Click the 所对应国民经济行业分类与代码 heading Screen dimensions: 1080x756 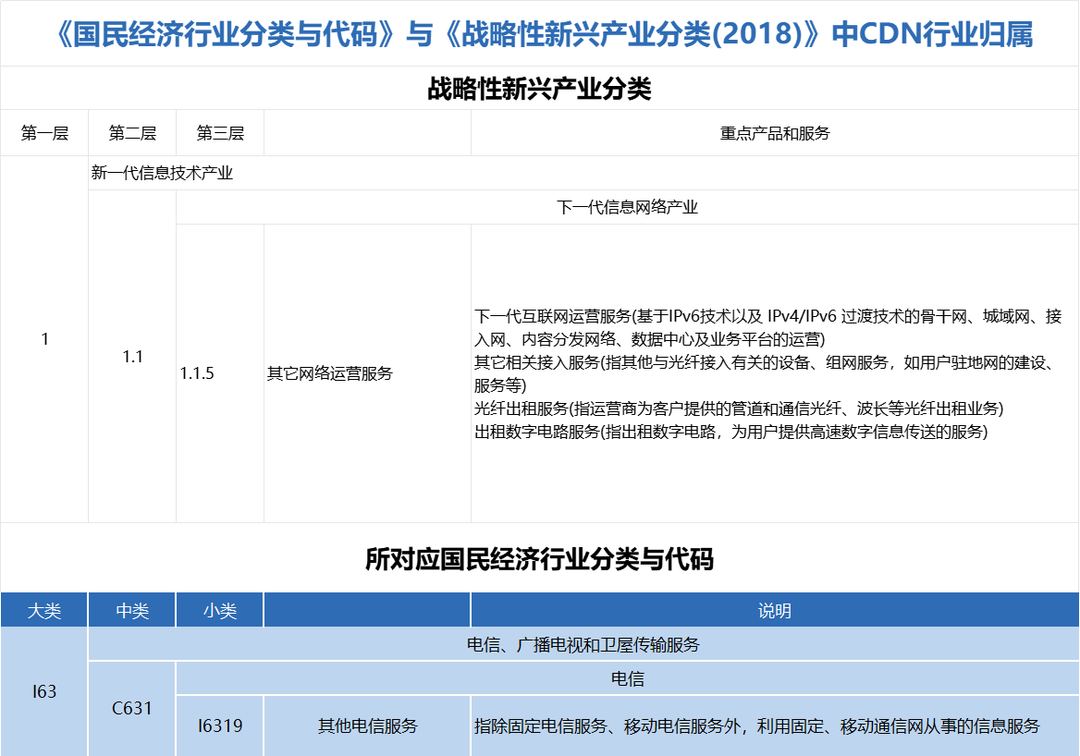[540, 559]
